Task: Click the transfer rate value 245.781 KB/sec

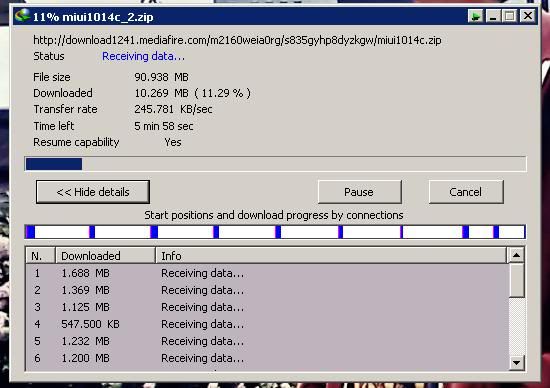Action: [173, 109]
